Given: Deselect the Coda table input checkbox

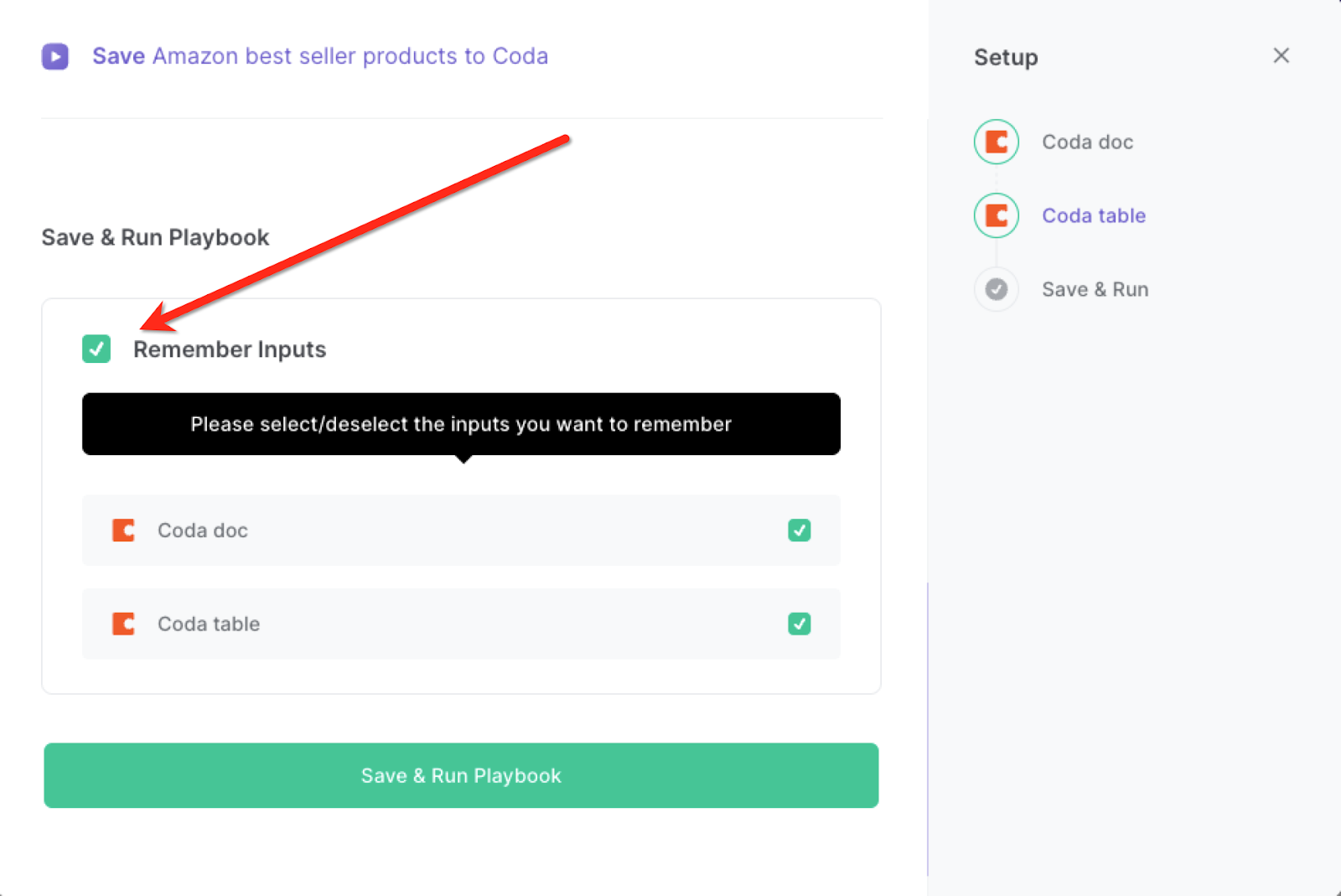Looking at the screenshot, I should [800, 624].
